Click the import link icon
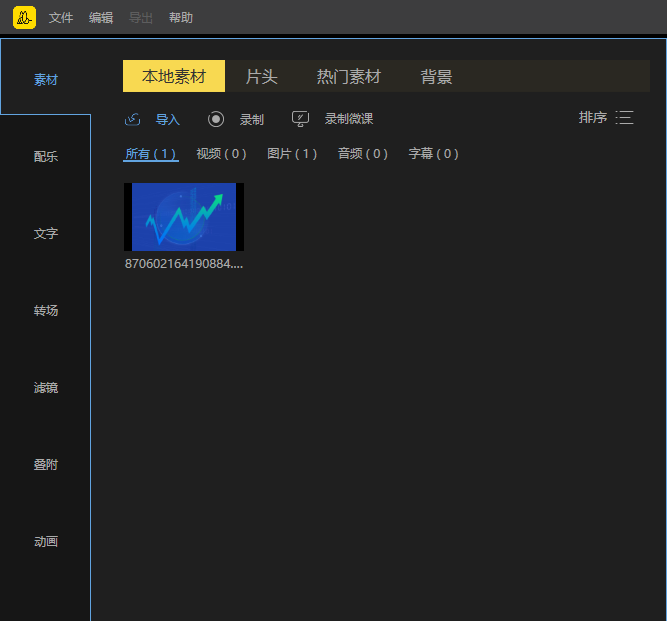Viewport: 667px width, 621px height. click(132, 120)
